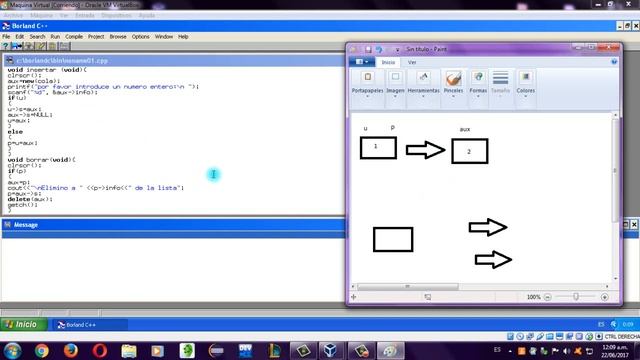Click the Eclipse icon on the taskbar
The height and width of the screenshot is (360, 640).
click(x=216, y=351)
